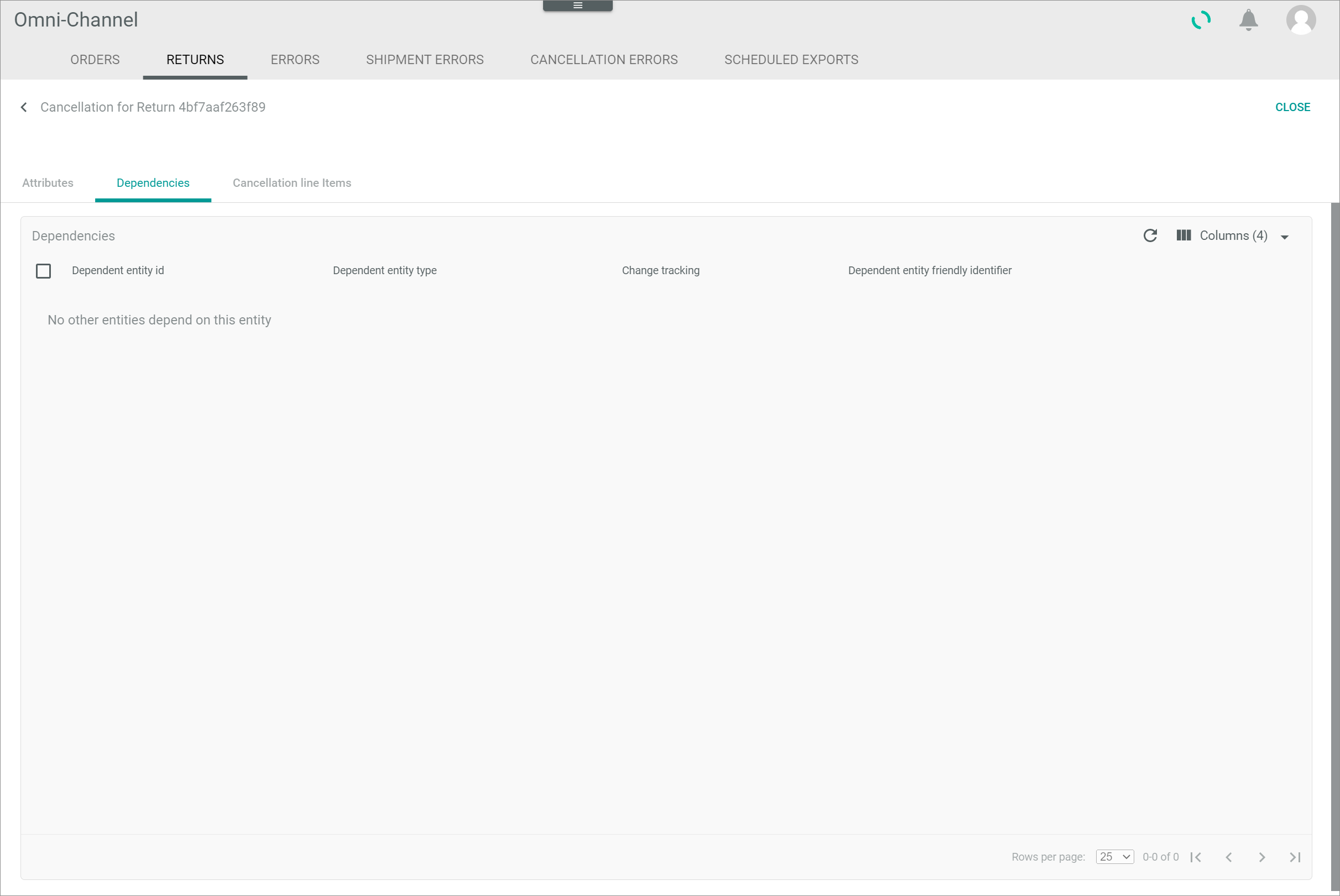Switch to the Attributes tab
1340x896 pixels.
click(x=48, y=183)
